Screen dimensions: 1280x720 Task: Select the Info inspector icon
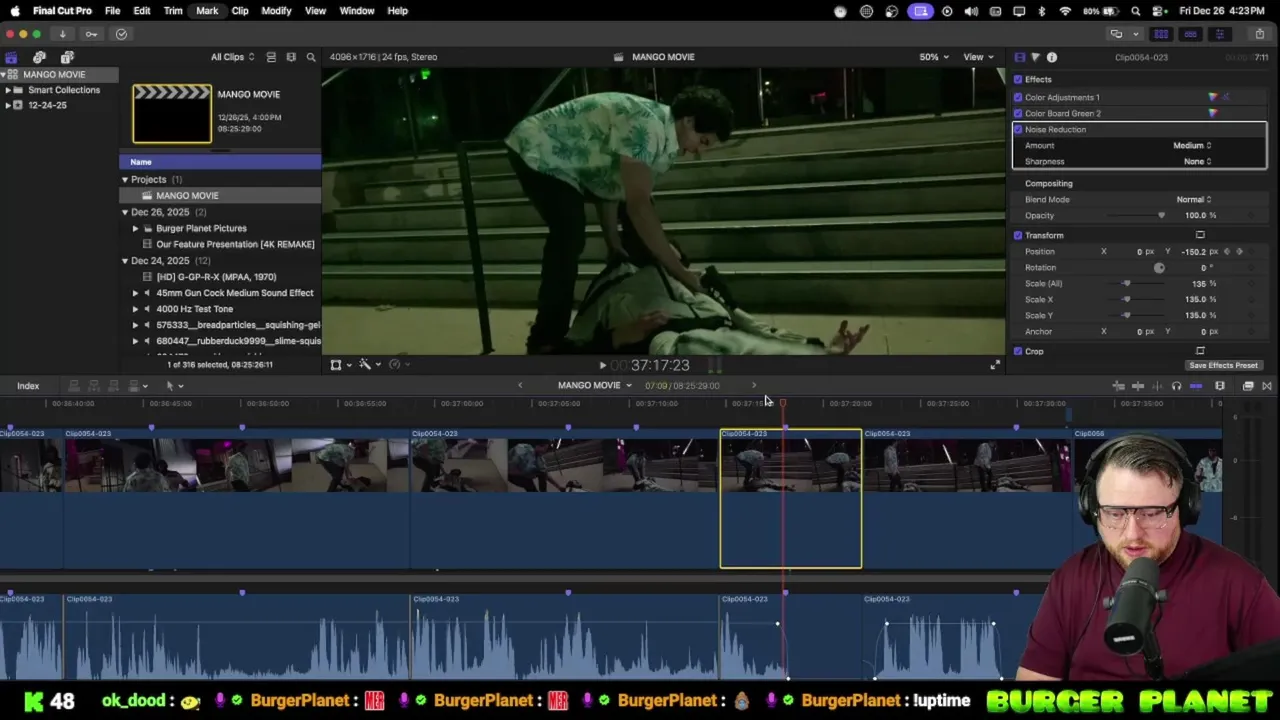point(1052,57)
